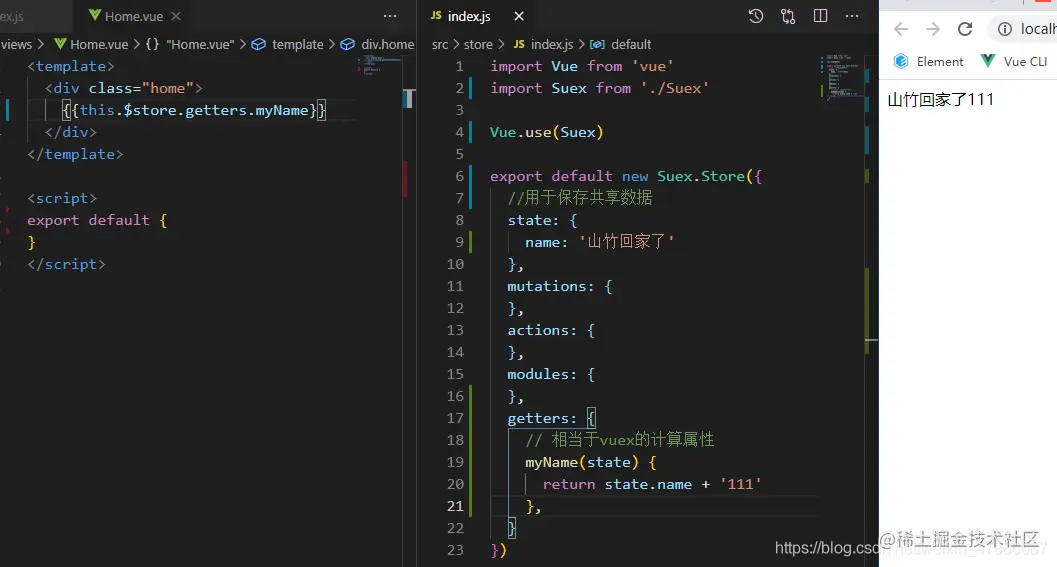Open more actions menu in left editor group
This screenshot has width=1057, height=567.
point(390,16)
